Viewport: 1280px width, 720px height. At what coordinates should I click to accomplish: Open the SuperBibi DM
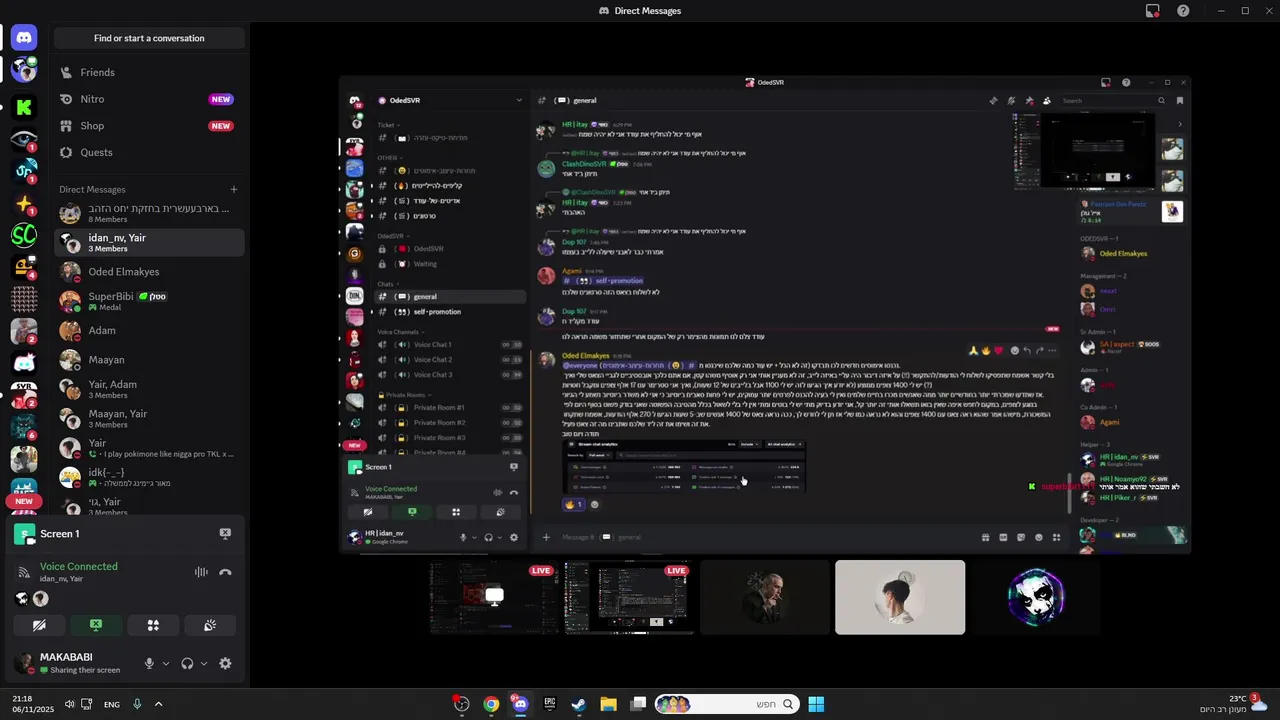point(149,301)
